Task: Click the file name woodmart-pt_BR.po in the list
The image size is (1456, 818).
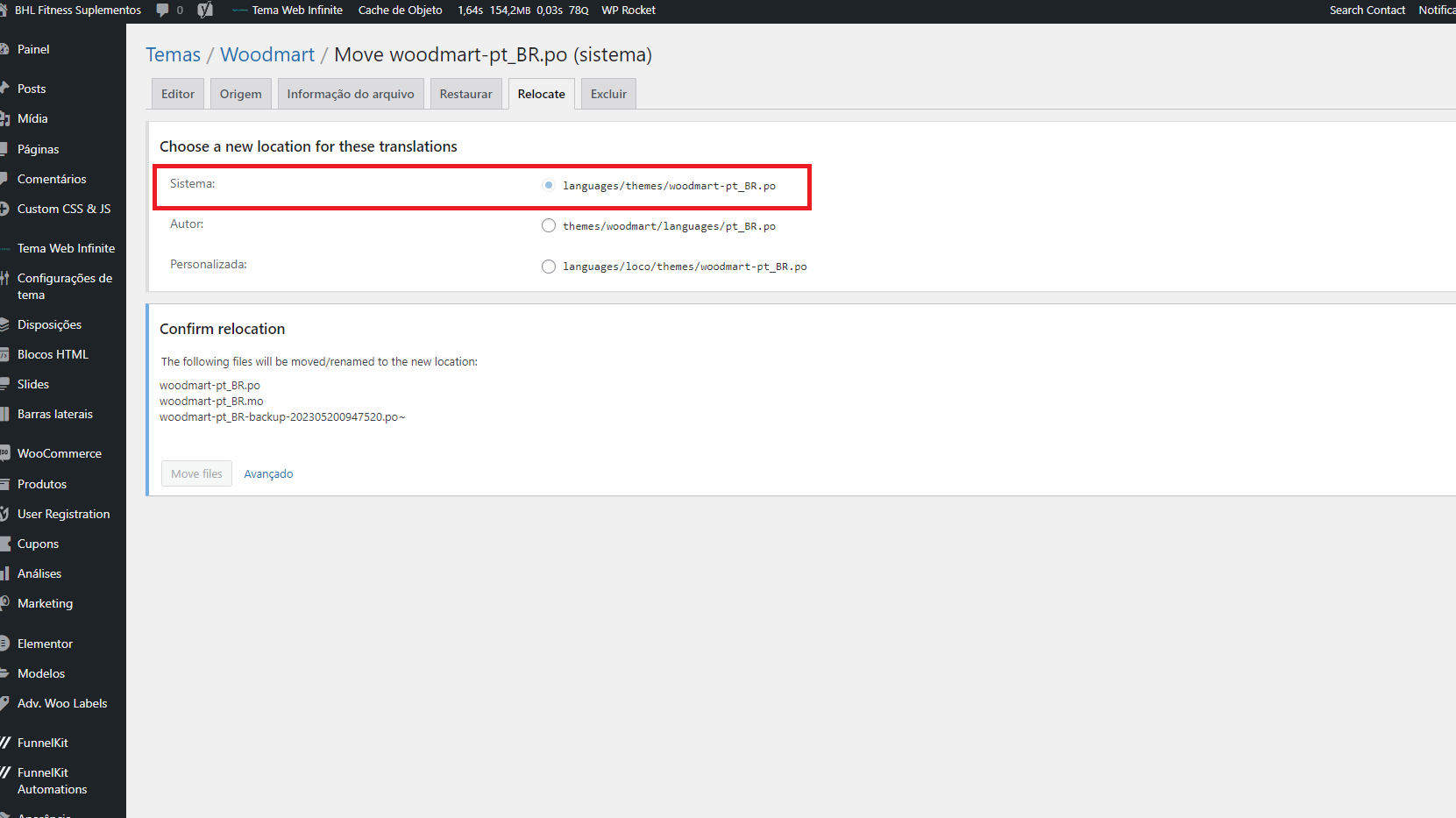Action: 210,386
